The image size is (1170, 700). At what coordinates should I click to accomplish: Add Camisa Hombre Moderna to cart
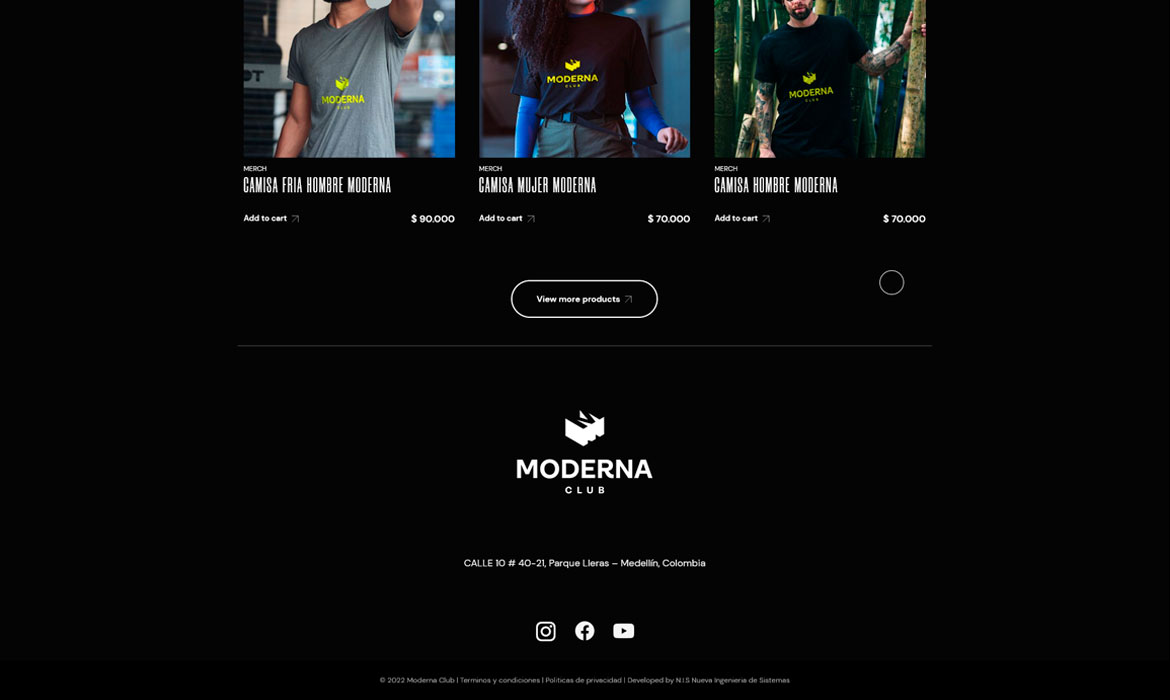[736, 218]
